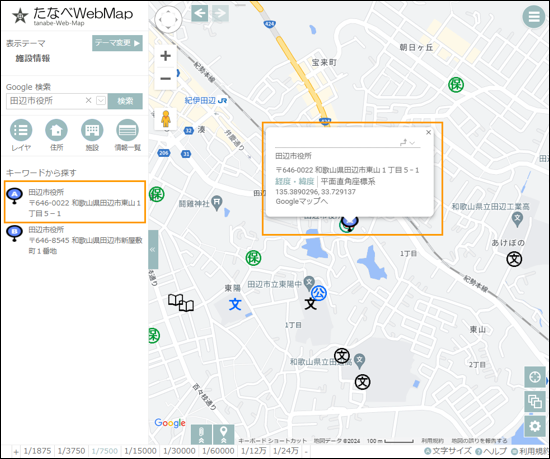
Task: Set map scale to 1/3750
Action: coord(72,451)
